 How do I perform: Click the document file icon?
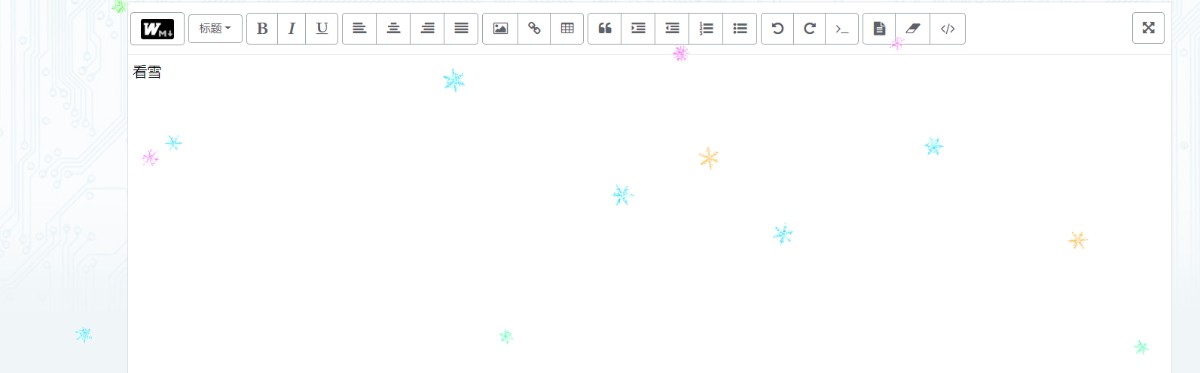[879, 29]
